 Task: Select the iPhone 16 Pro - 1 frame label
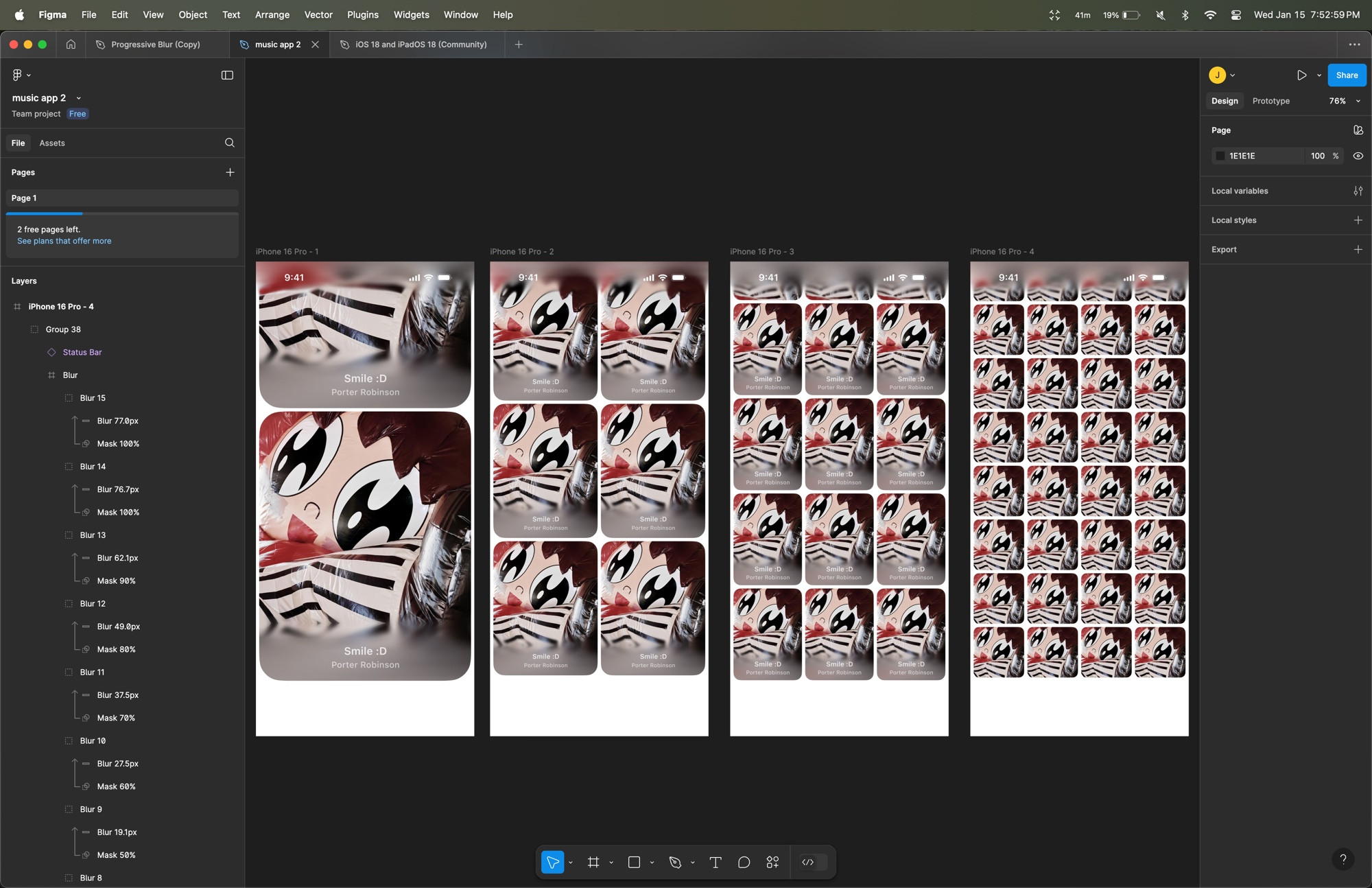coord(287,251)
